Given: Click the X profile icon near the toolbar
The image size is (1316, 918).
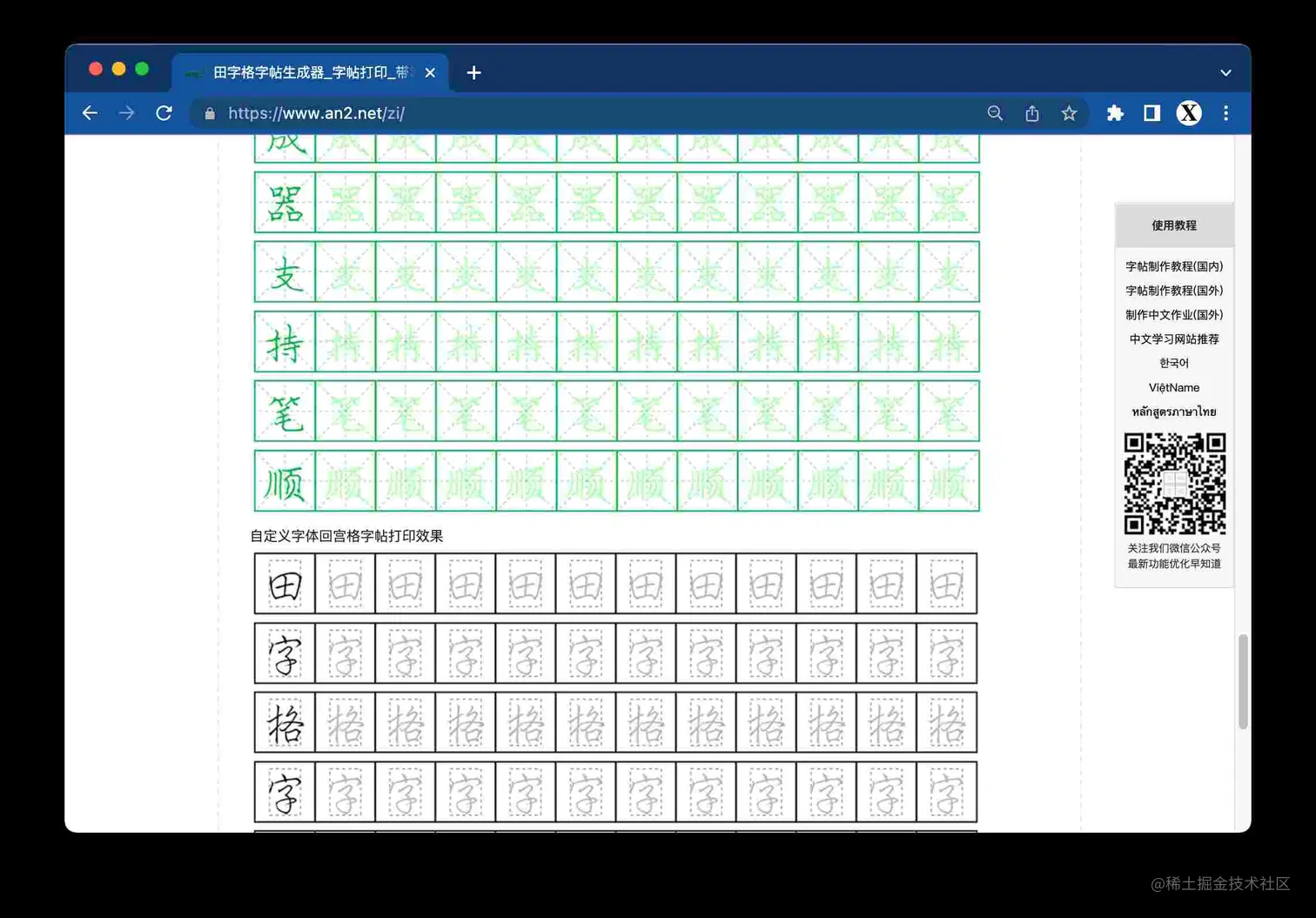Looking at the screenshot, I should 1188,113.
